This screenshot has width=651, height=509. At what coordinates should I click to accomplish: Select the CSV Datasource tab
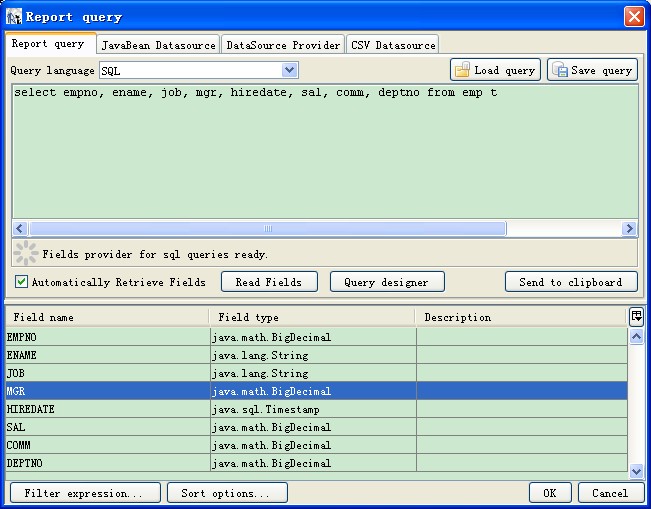coord(393,45)
